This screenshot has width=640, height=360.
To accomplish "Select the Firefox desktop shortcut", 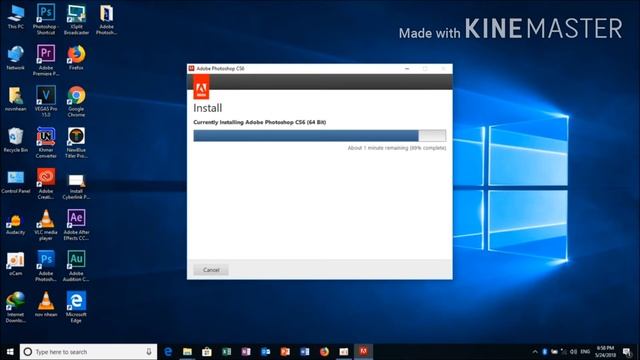I will (76, 58).
